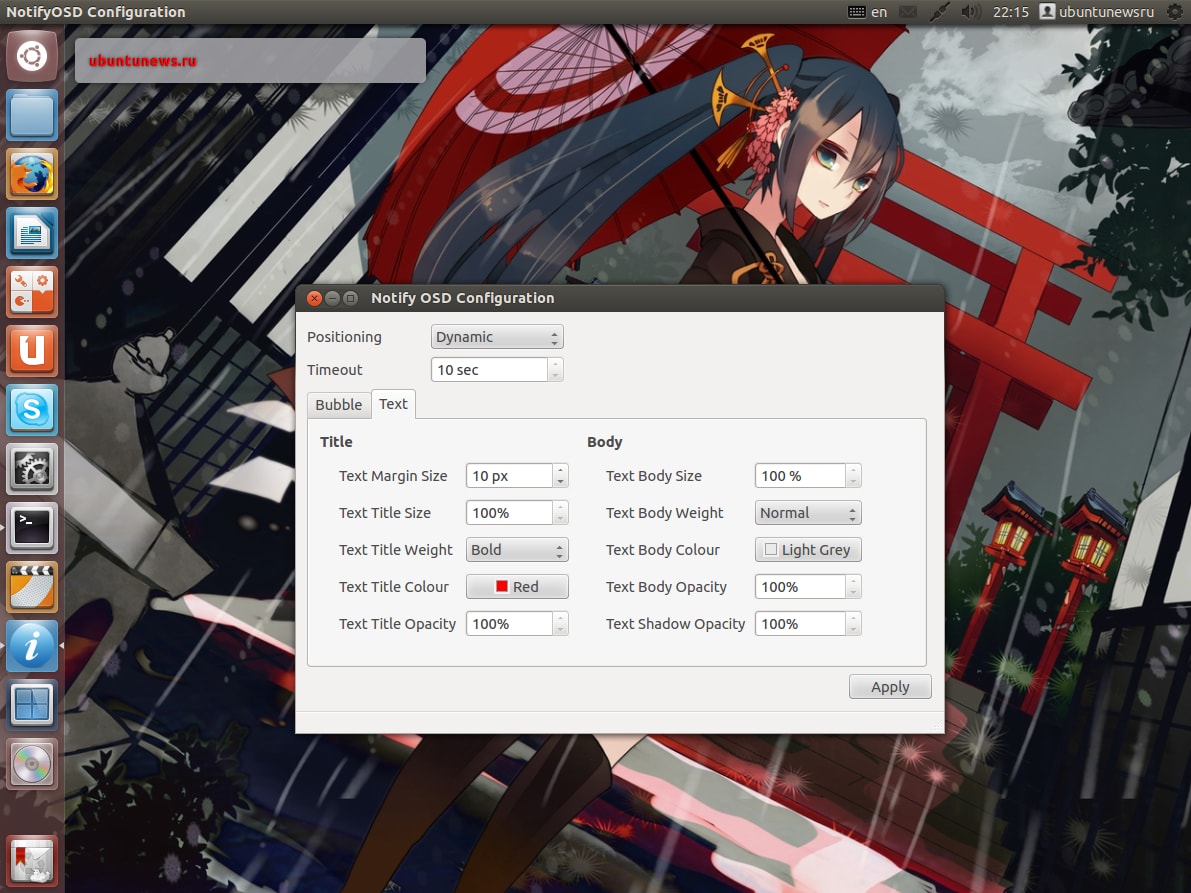Viewport: 1191px width, 893px height.
Task: Open Ubuntu One from the launcher
Action: coord(32,351)
